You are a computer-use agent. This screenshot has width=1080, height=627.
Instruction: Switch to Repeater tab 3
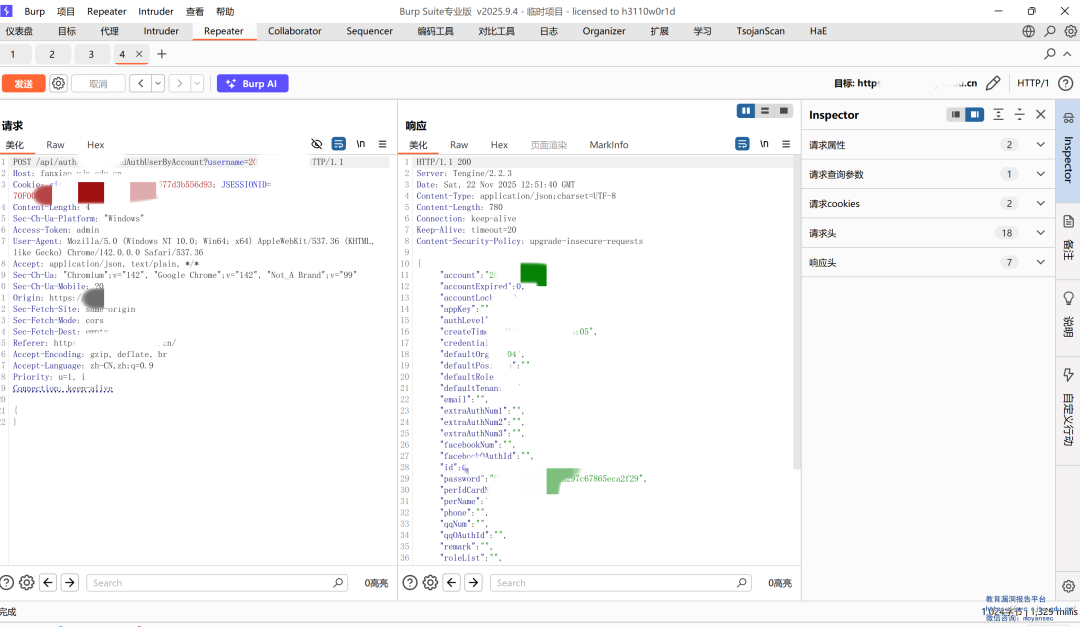[x=91, y=54]
